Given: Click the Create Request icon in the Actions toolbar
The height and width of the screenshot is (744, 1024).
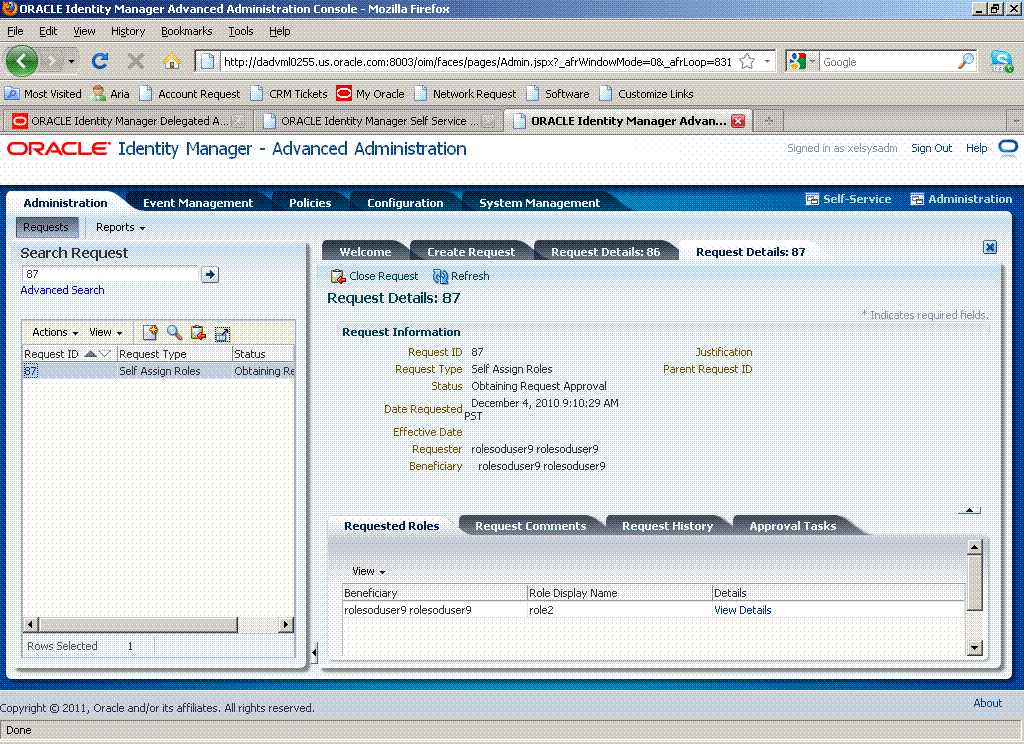Looking at the screenshot, I should coord(150,331).
